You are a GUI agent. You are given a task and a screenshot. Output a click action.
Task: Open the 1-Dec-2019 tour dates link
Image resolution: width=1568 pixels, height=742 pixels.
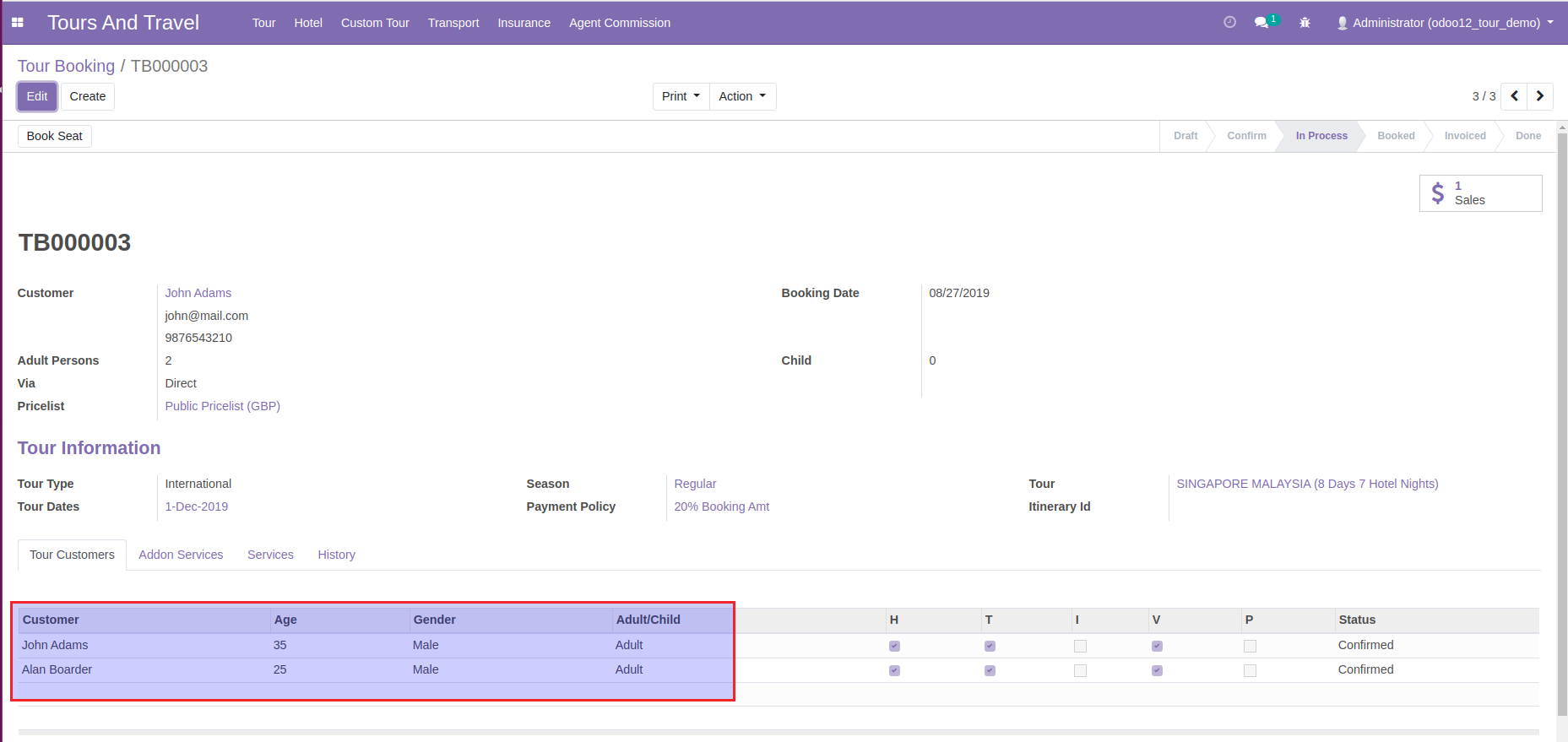click(196, 506)
